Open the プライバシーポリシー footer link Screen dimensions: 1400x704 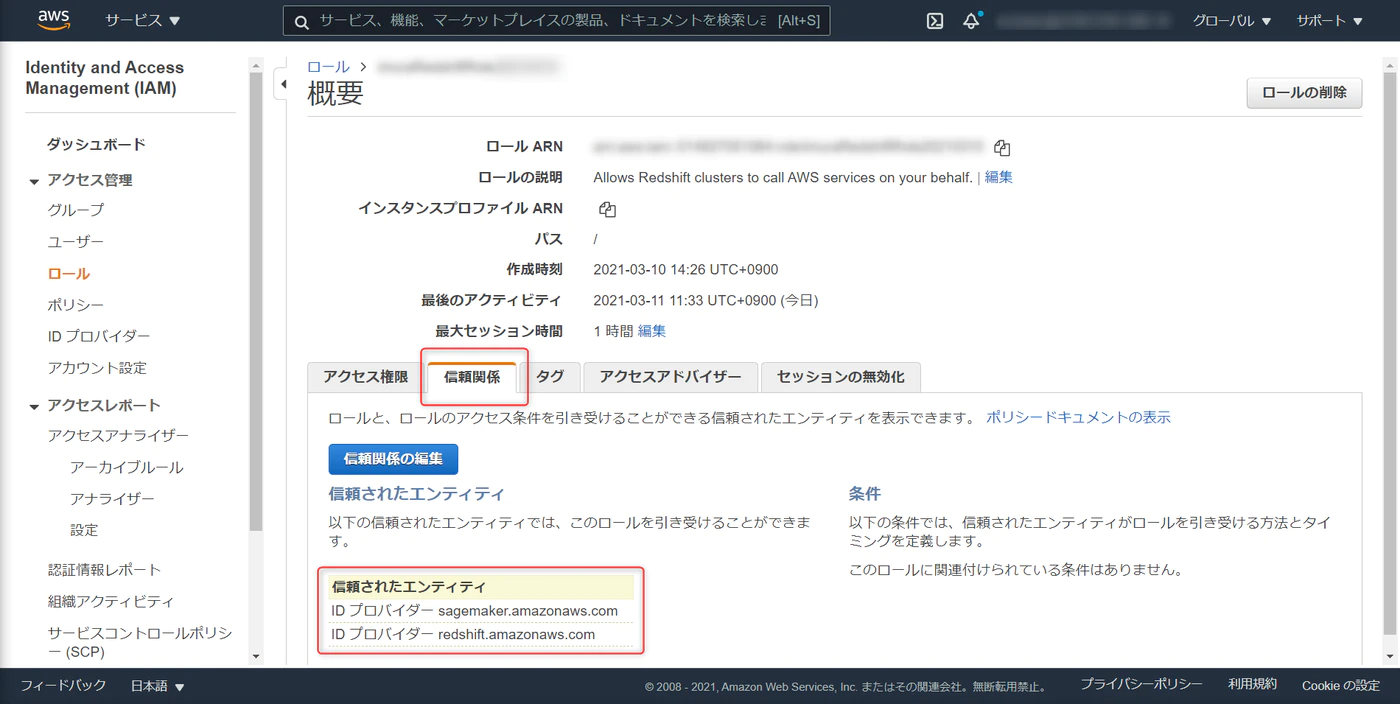[1141, 685]
